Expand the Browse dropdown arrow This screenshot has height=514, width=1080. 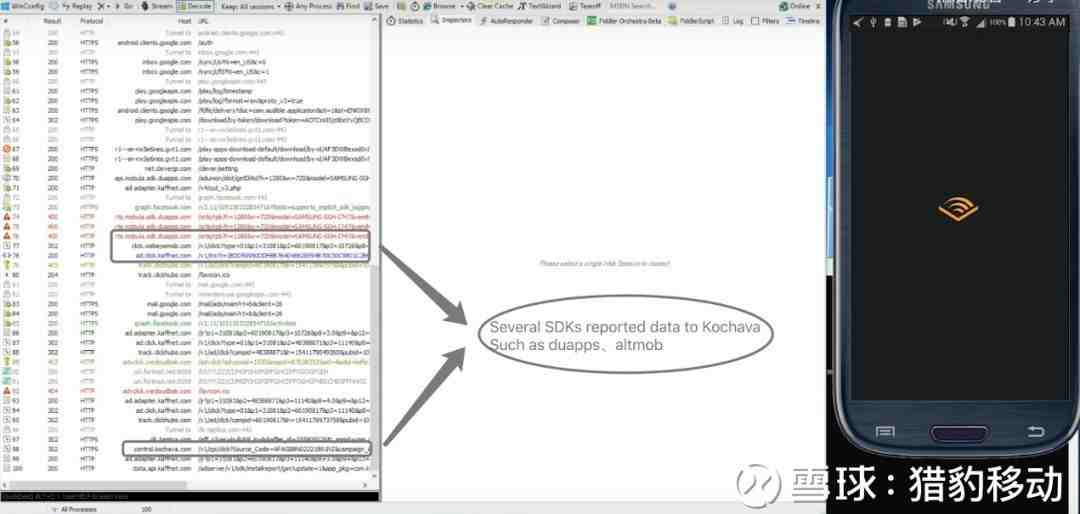[460, 6]
